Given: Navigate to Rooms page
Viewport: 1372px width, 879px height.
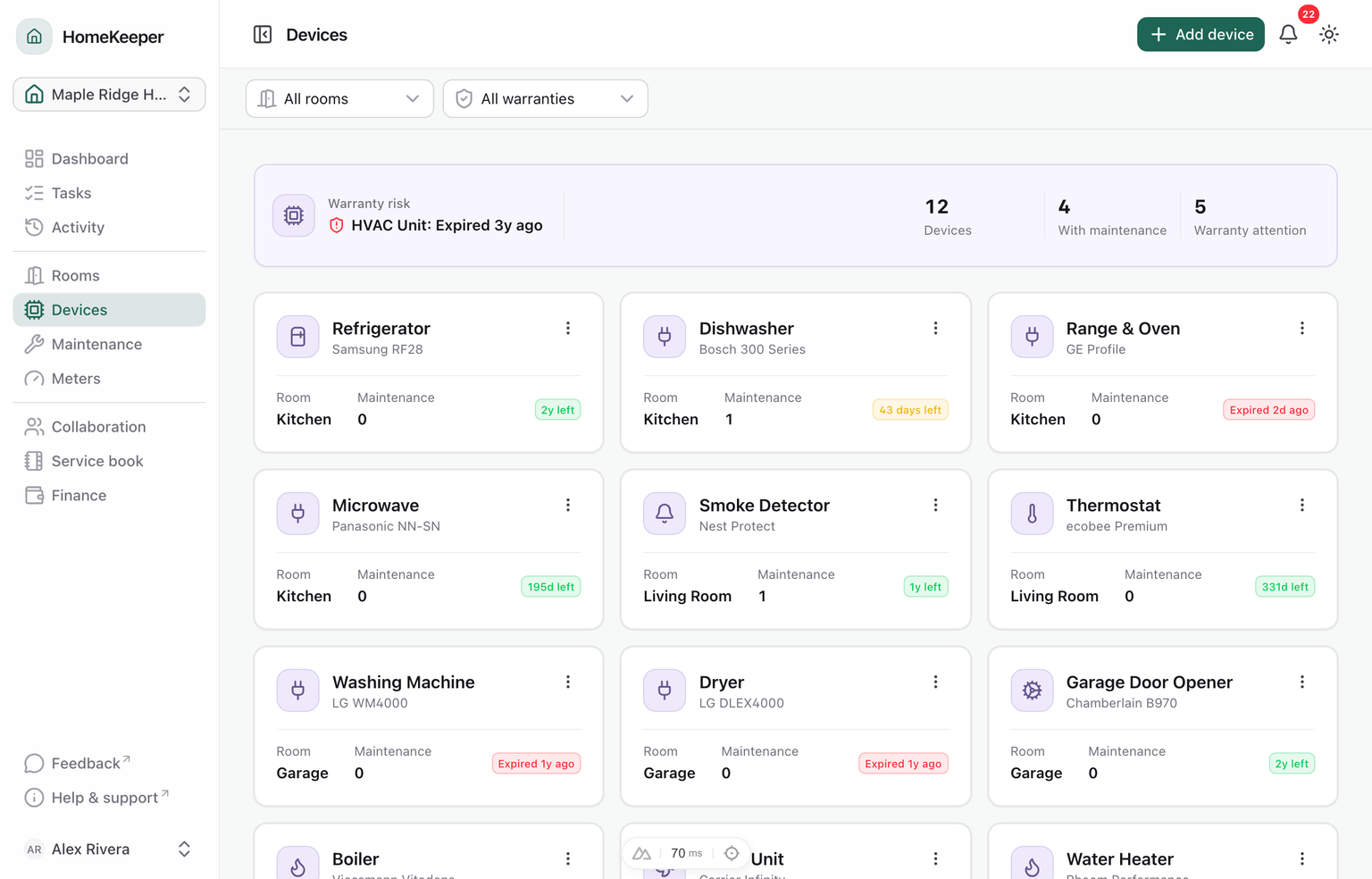Looking at the screenshot, I should point(109,276).
